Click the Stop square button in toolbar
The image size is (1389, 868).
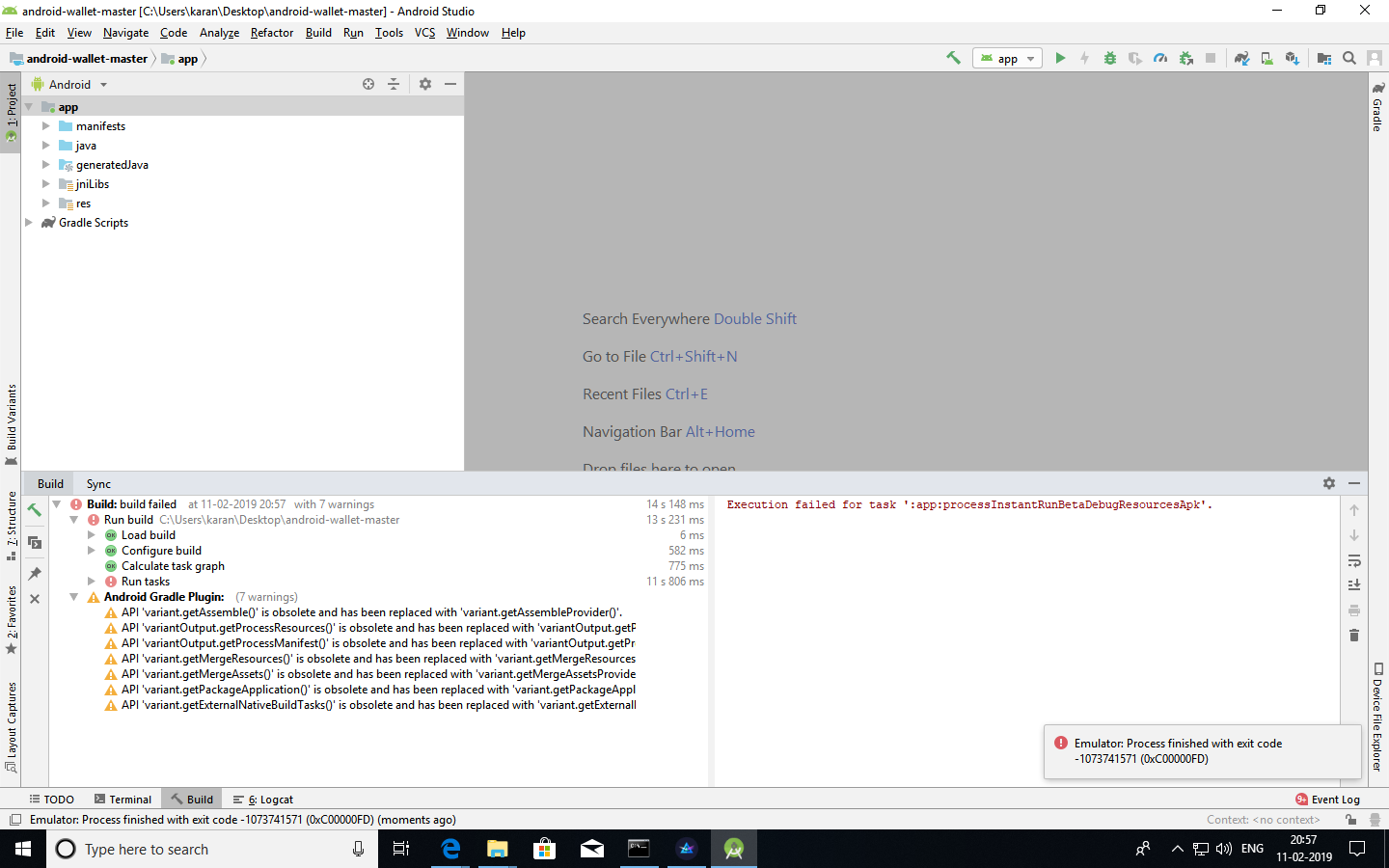pos(1211,58)
